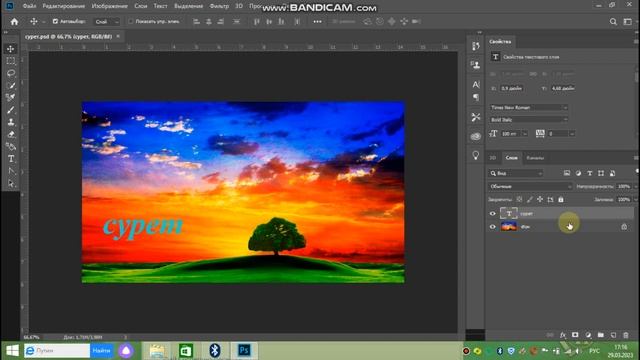Open the layer filter Kind dropdown
Image resolution: width=640 pixels, height=360 pixels.
516,173
